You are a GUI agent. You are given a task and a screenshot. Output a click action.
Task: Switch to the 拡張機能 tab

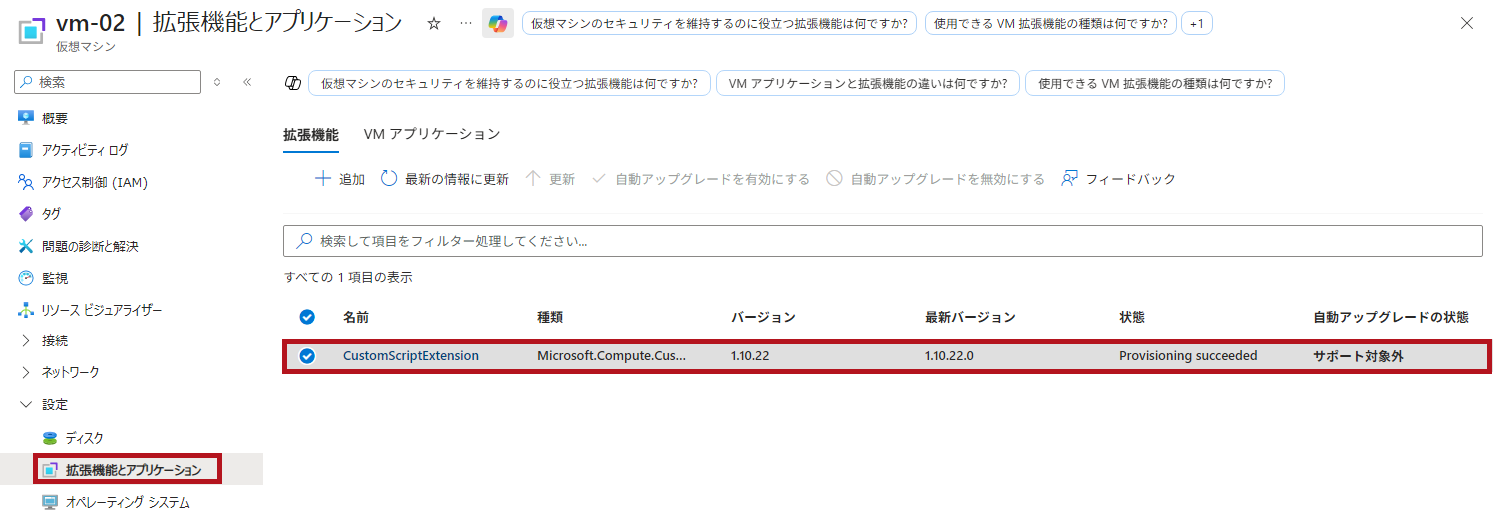tap(311, 134)
